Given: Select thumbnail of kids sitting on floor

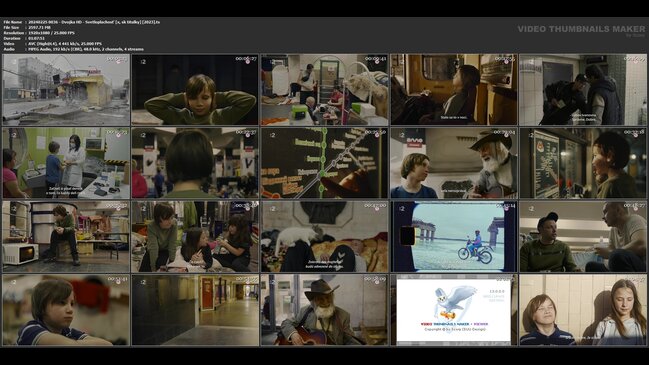Looking at the screenshot, I should pos(195,237).
